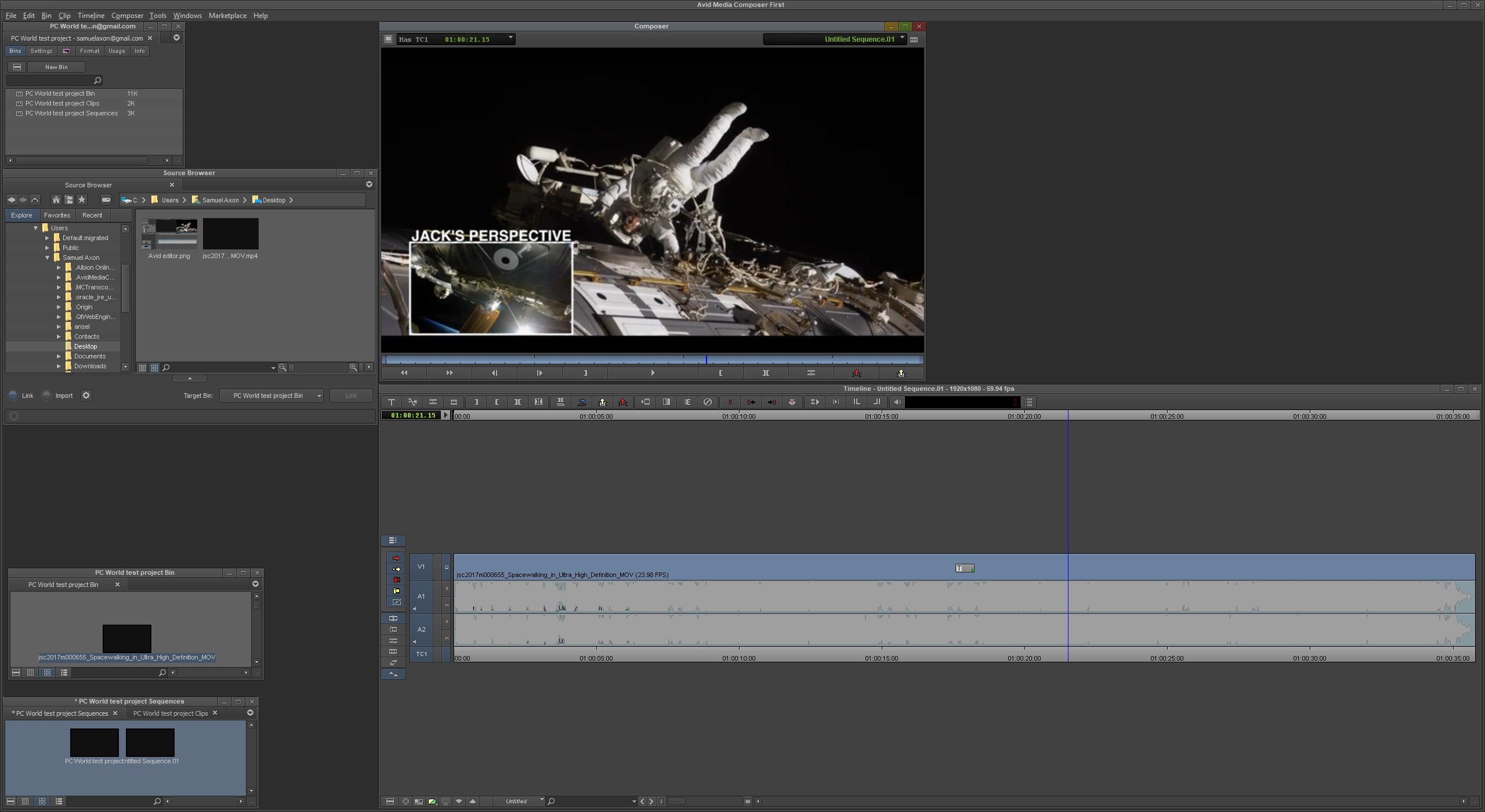The image size is (1485, 812).
Task: Toggle V1 track monitor icon
Action: 447,567
